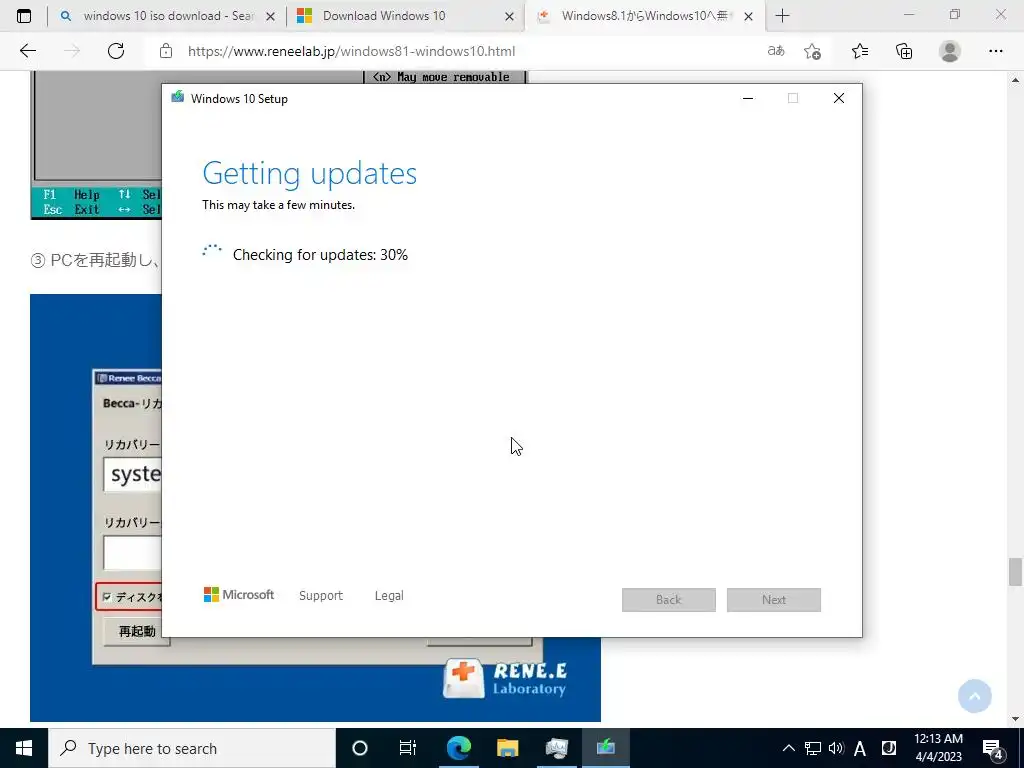Screen dimensions: 1024x768
Task: View site information lock icon
Action: [x=166, y=51]
